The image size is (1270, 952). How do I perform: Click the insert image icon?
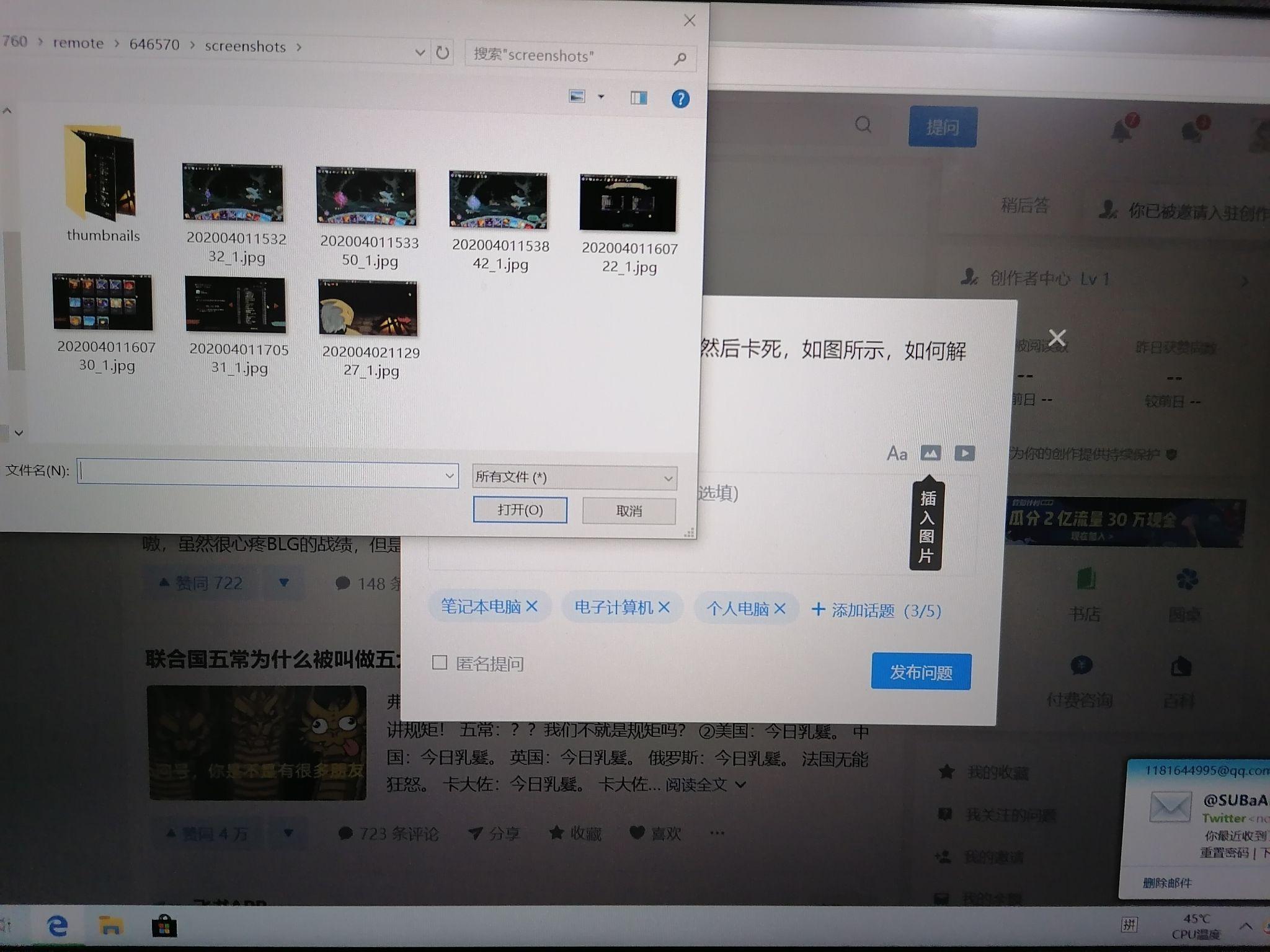(x=930, y=453)
